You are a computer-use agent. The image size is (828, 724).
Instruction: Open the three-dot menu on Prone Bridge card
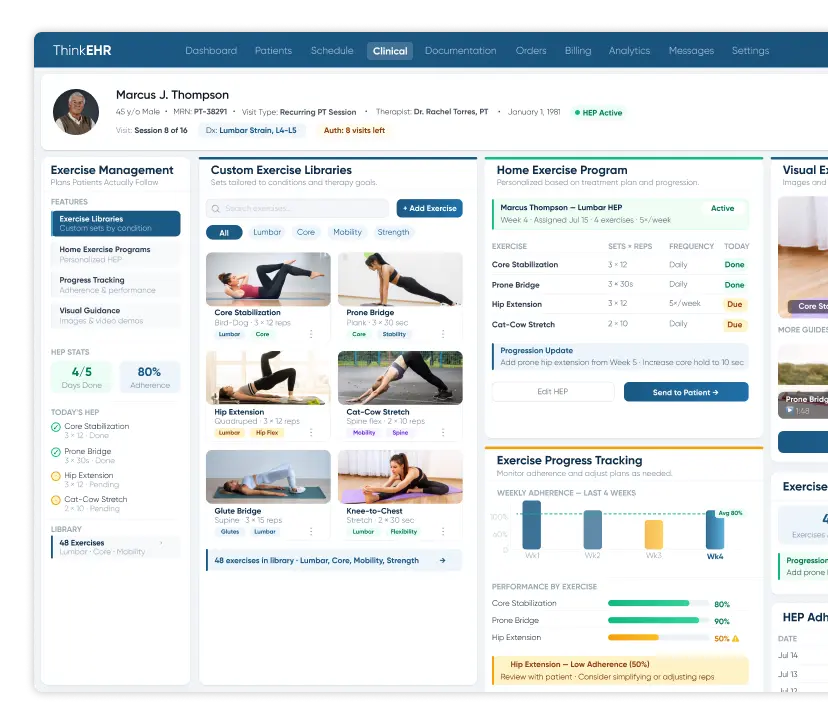point(443,334)
